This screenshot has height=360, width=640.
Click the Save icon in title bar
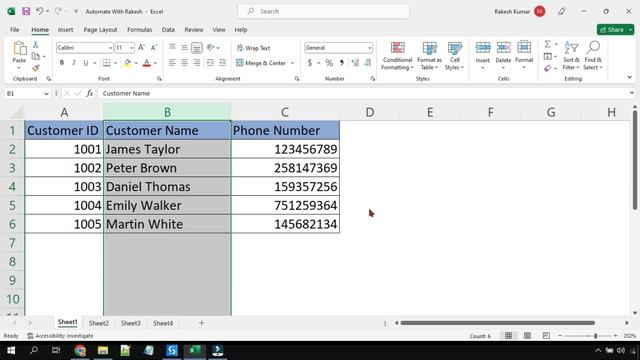(x=26, y=11)
